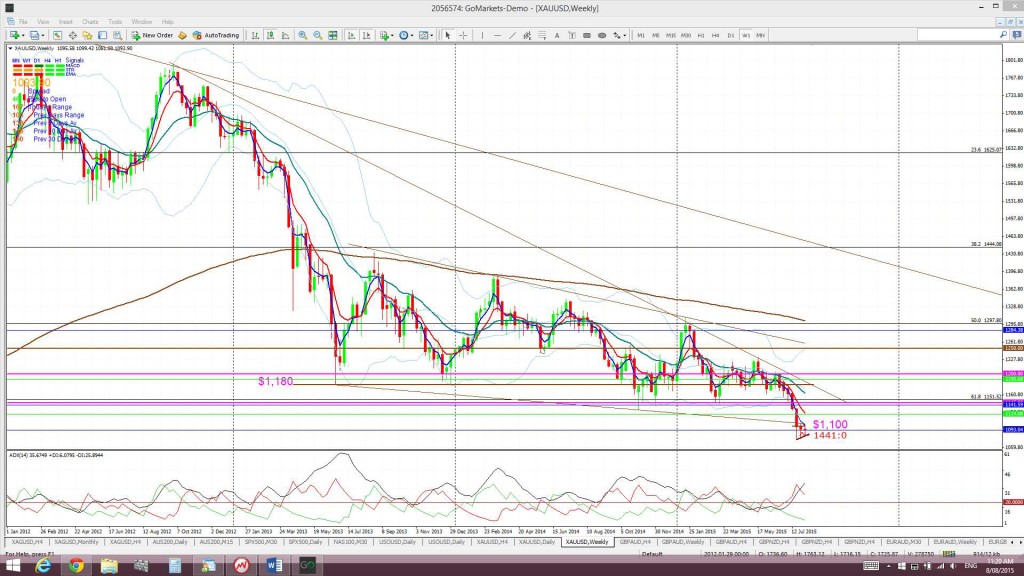Viewport: 1024px width, 576px height.
Task: Switch to XAUUSD,Daily chart tab
Action: tap(537, 542)
